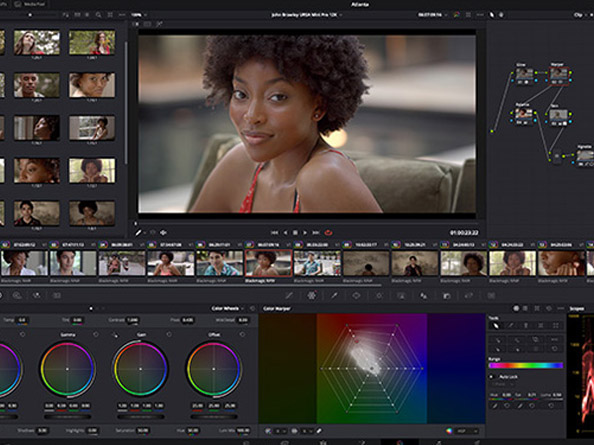Viewport: 594px width, 445px height.
Task: Open the Tracker palette
Action: coord(379,295)
